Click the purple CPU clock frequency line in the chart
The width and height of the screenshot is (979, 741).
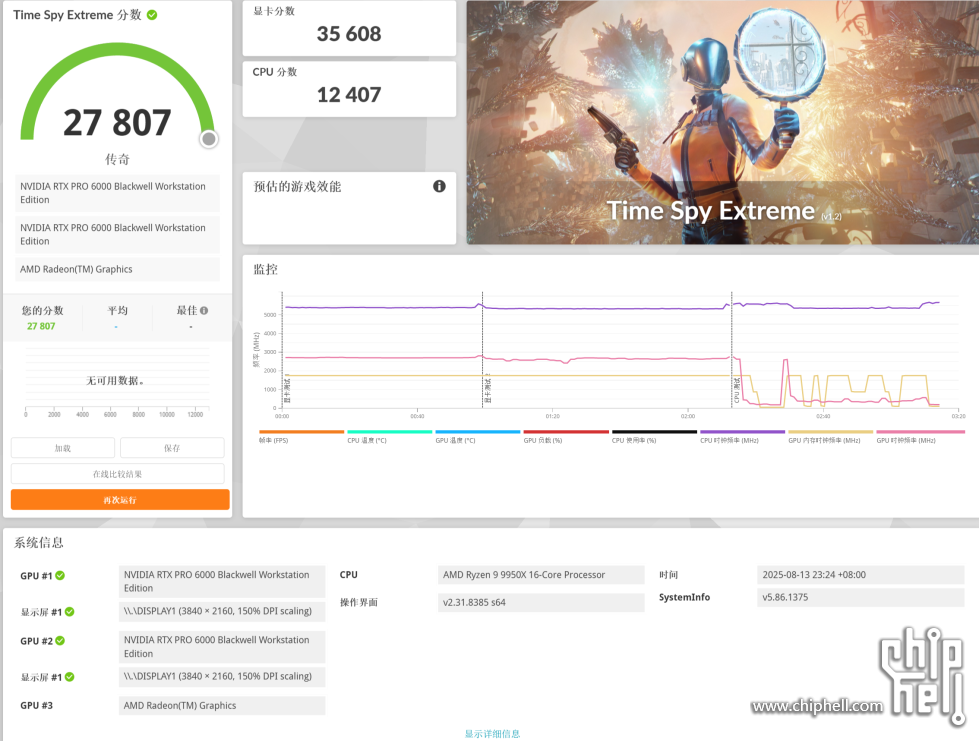click(612, 308)
